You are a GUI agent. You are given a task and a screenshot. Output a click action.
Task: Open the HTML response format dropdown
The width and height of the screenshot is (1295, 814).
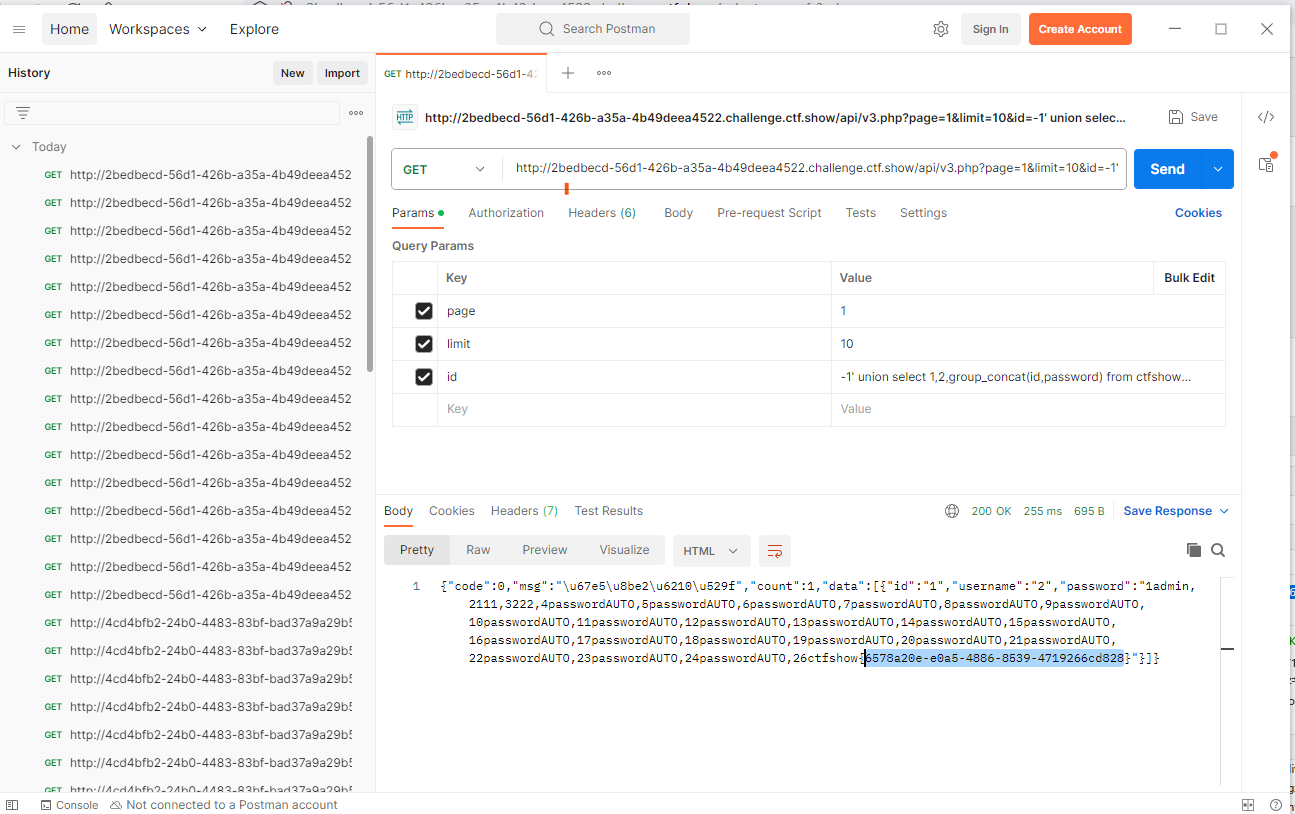[x=711, y=551]
